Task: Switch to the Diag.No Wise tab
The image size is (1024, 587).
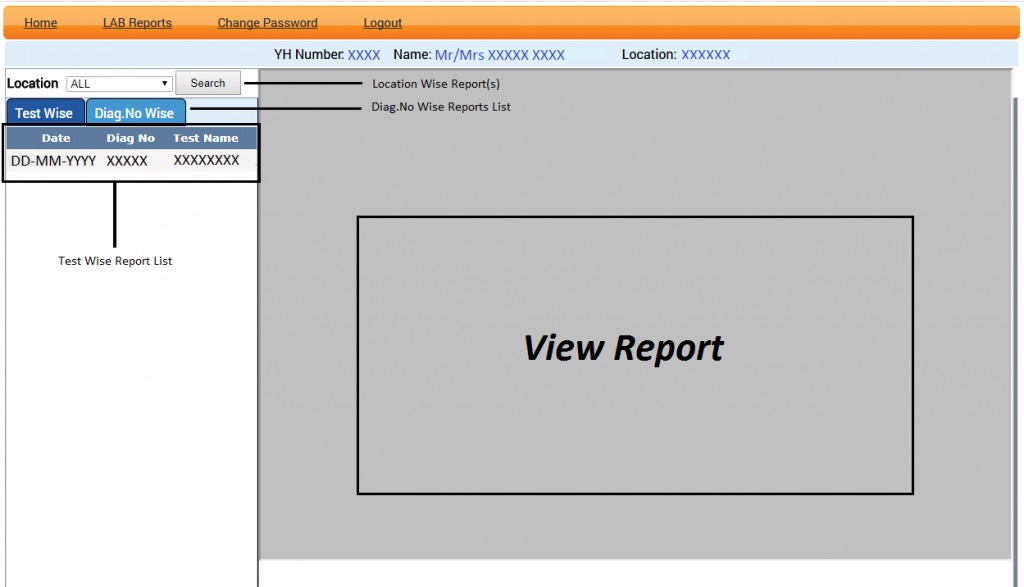Action: (x=134, y=113)
